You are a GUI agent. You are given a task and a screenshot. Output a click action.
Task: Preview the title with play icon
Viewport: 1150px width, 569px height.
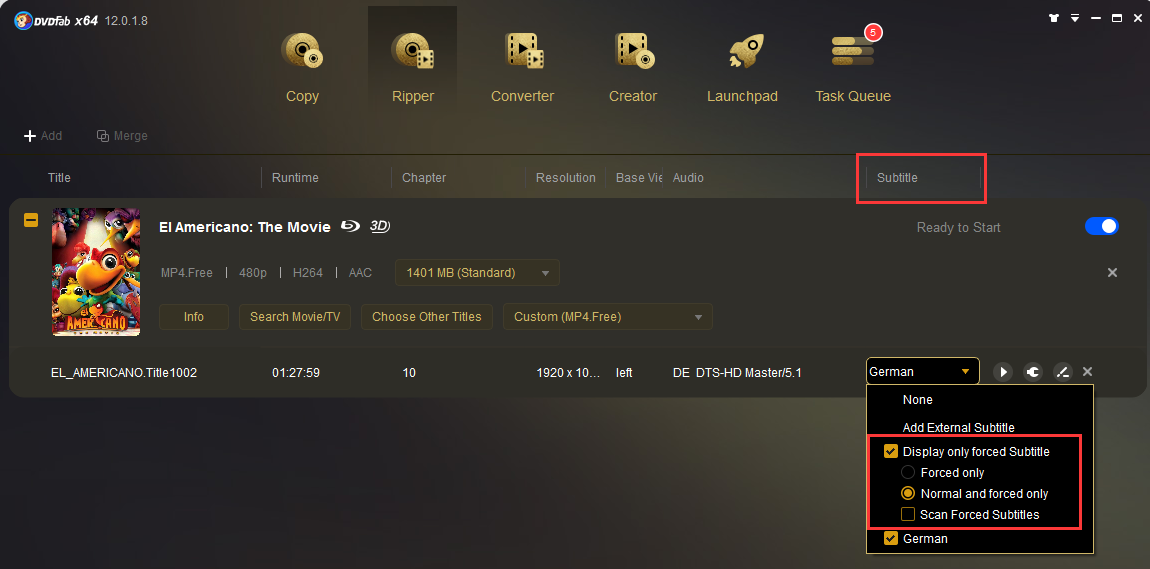(x=1003, y=372)
